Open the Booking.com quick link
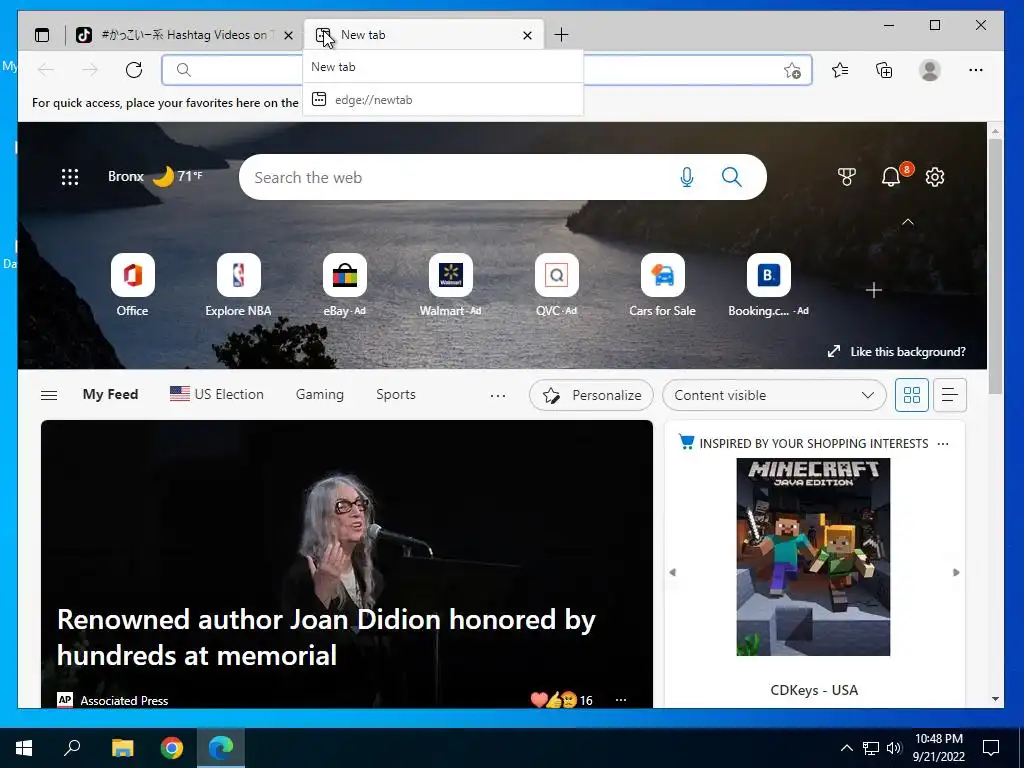 pos(769,285)
